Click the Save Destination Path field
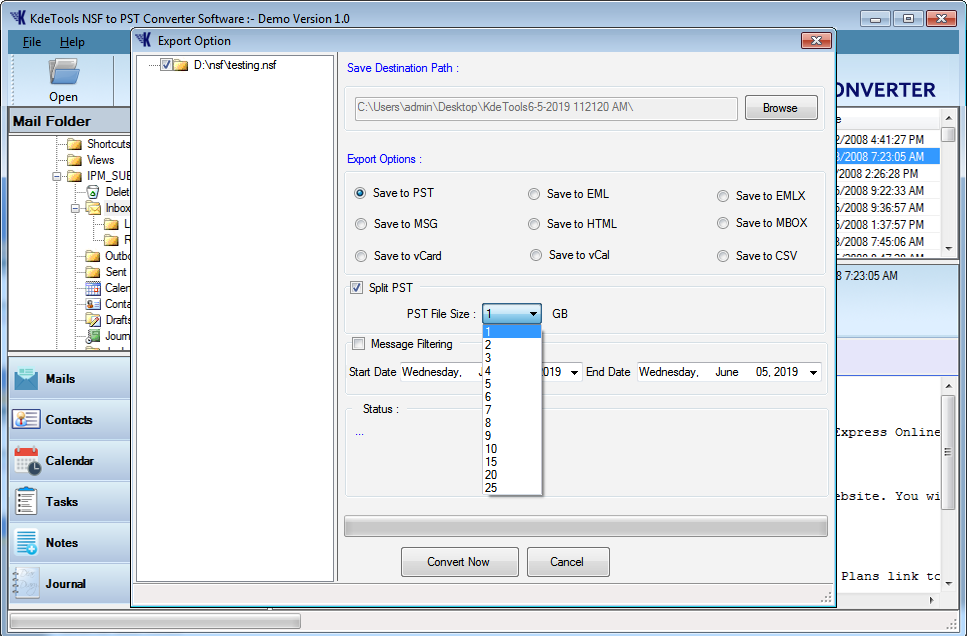 pos(546,108)
